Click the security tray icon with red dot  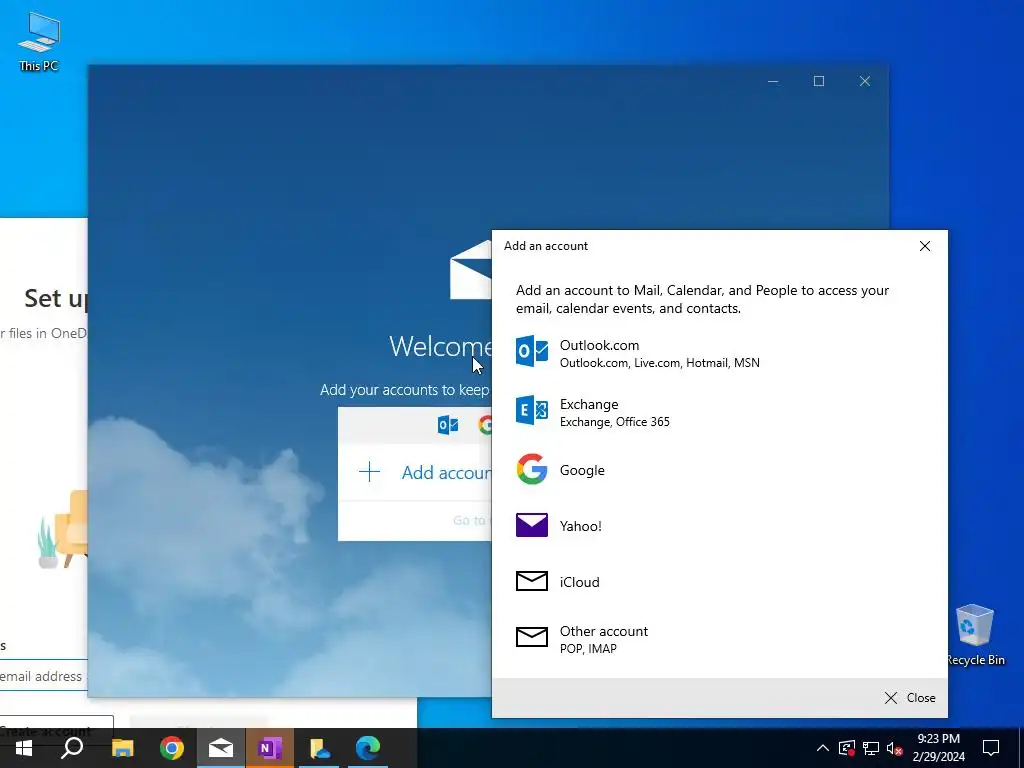click(847, 748)
